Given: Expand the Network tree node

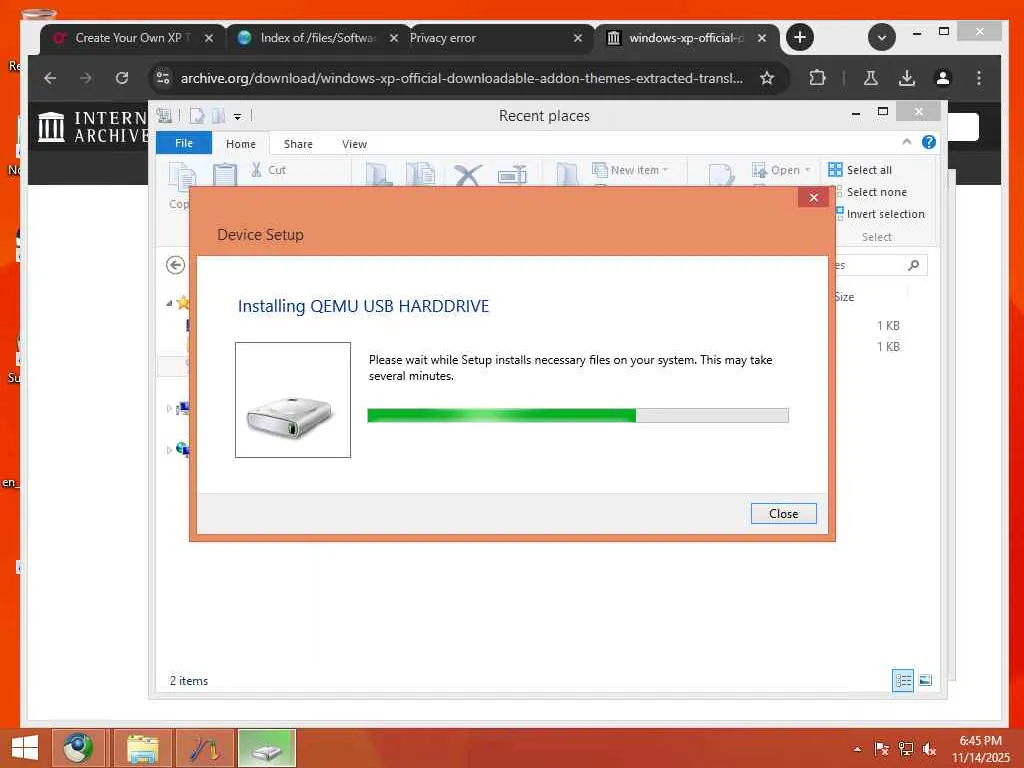Looking at the screenshot, I should 169,450.
